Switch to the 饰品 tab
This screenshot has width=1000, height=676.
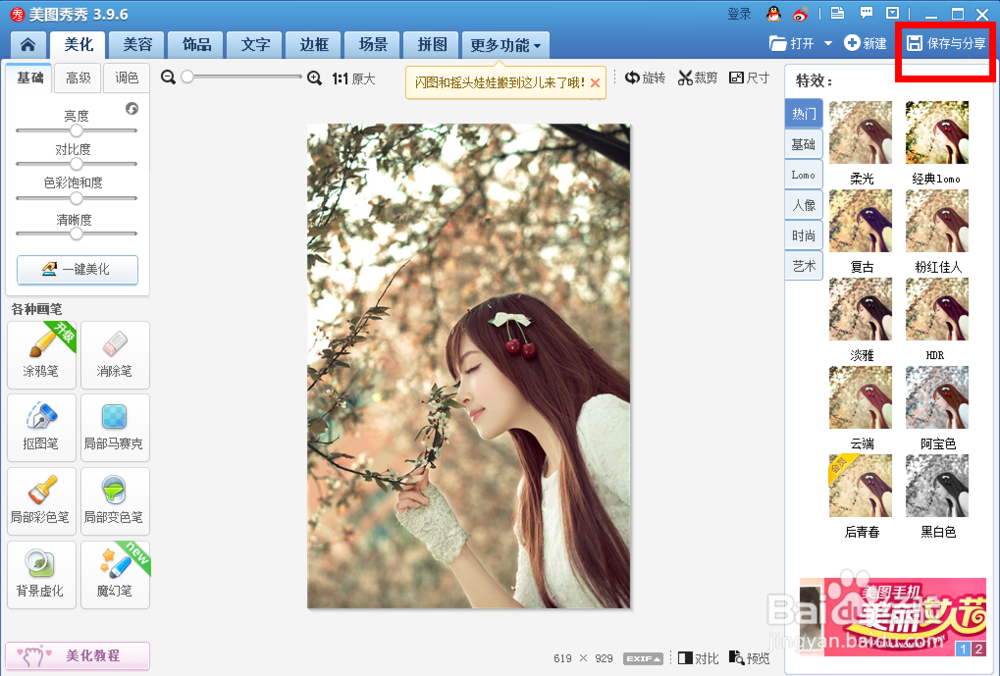tap(196, 45)
